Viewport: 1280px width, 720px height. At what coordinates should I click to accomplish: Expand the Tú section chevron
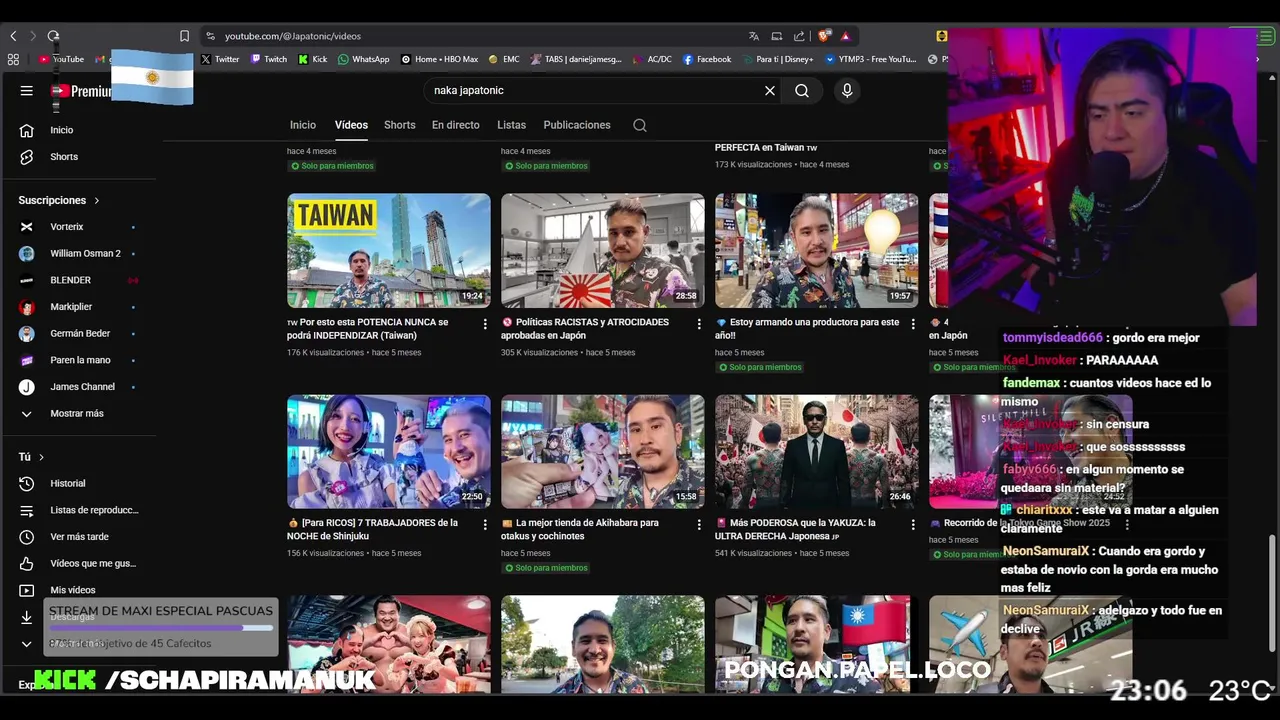click(x=41, y=457)
